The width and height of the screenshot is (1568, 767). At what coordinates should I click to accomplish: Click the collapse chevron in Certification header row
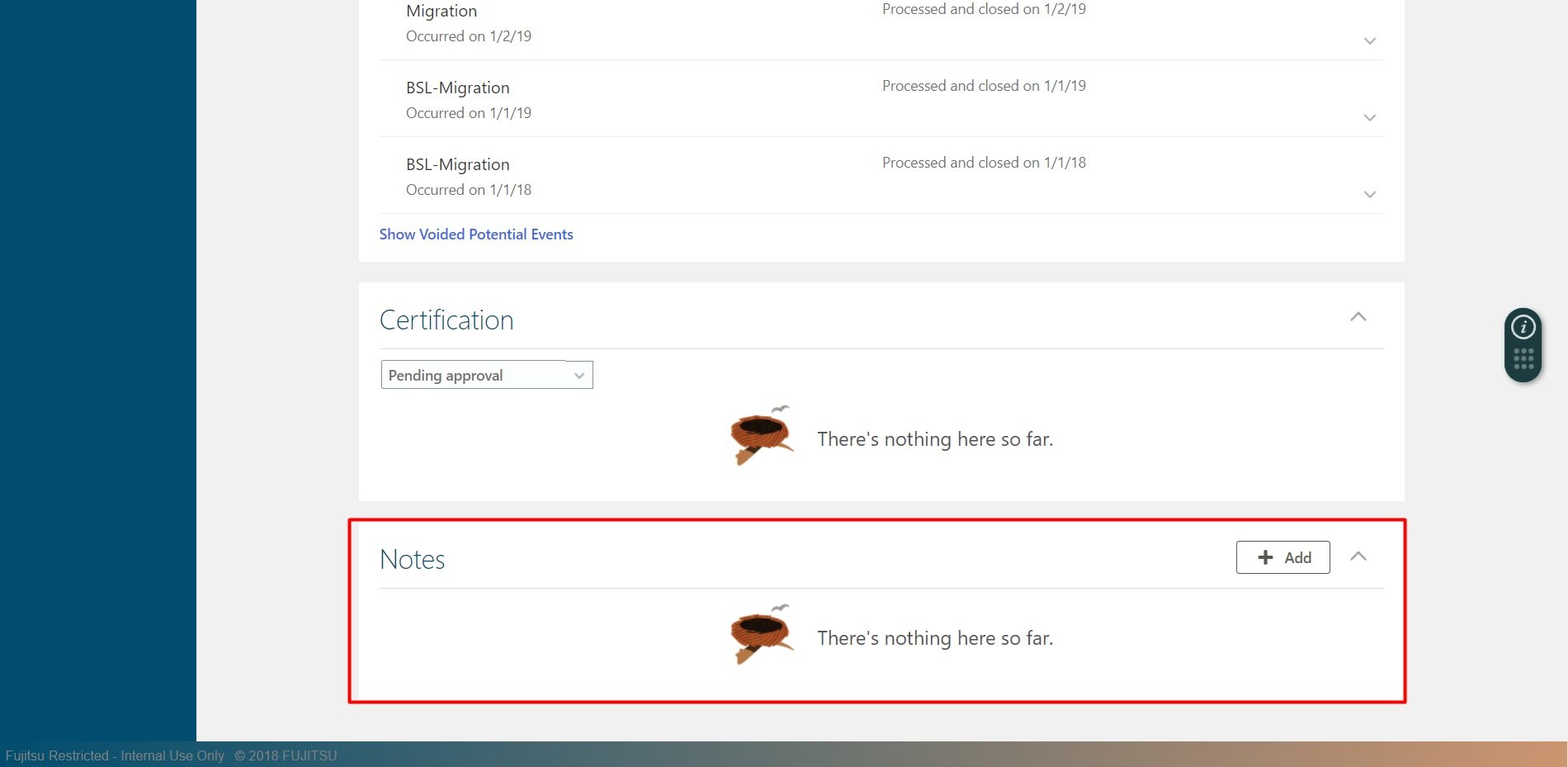tap(1358, 317)
